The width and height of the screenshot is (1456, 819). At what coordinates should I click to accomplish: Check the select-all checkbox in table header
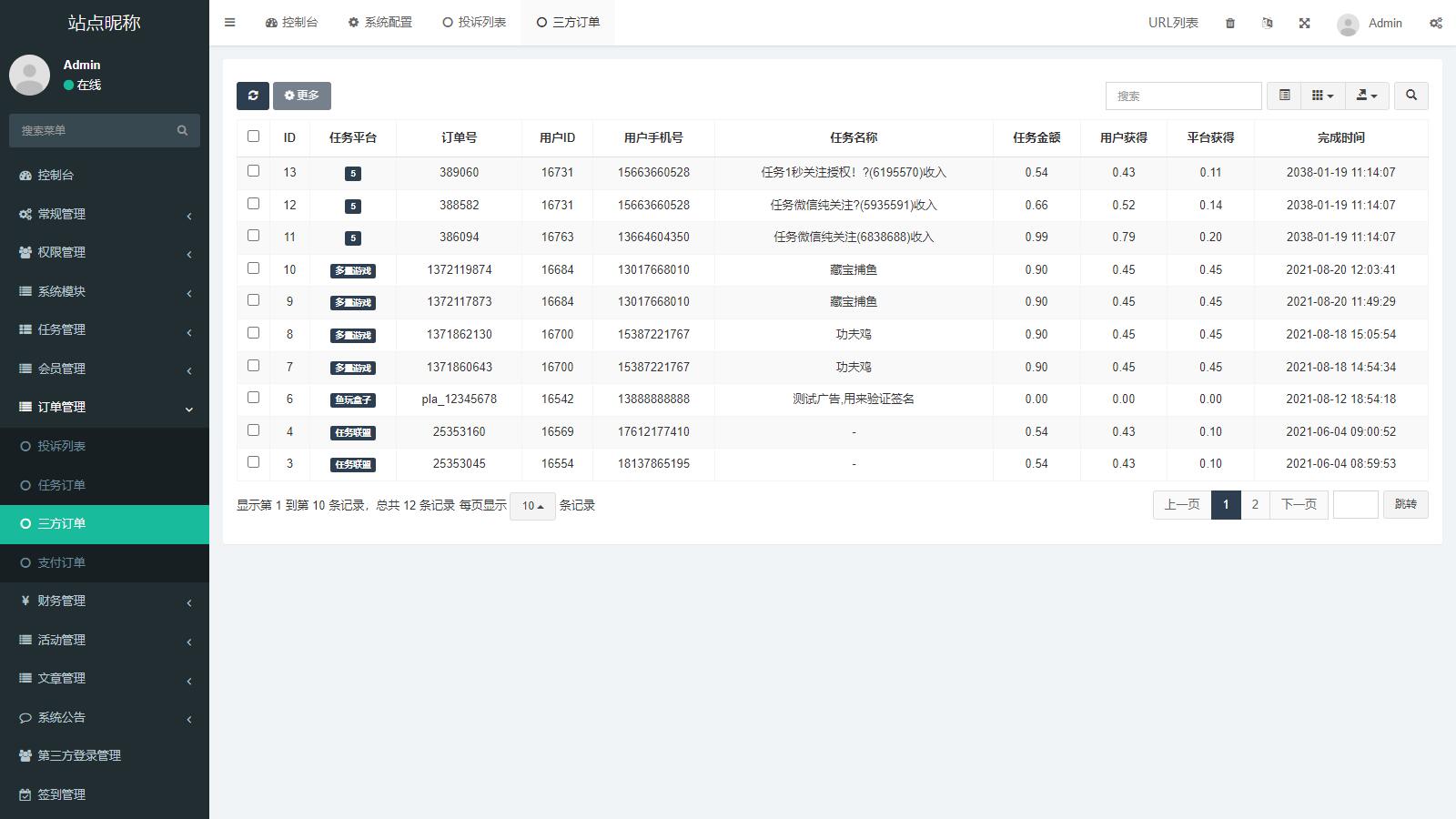pyautogui.click(x=253, y=135)
